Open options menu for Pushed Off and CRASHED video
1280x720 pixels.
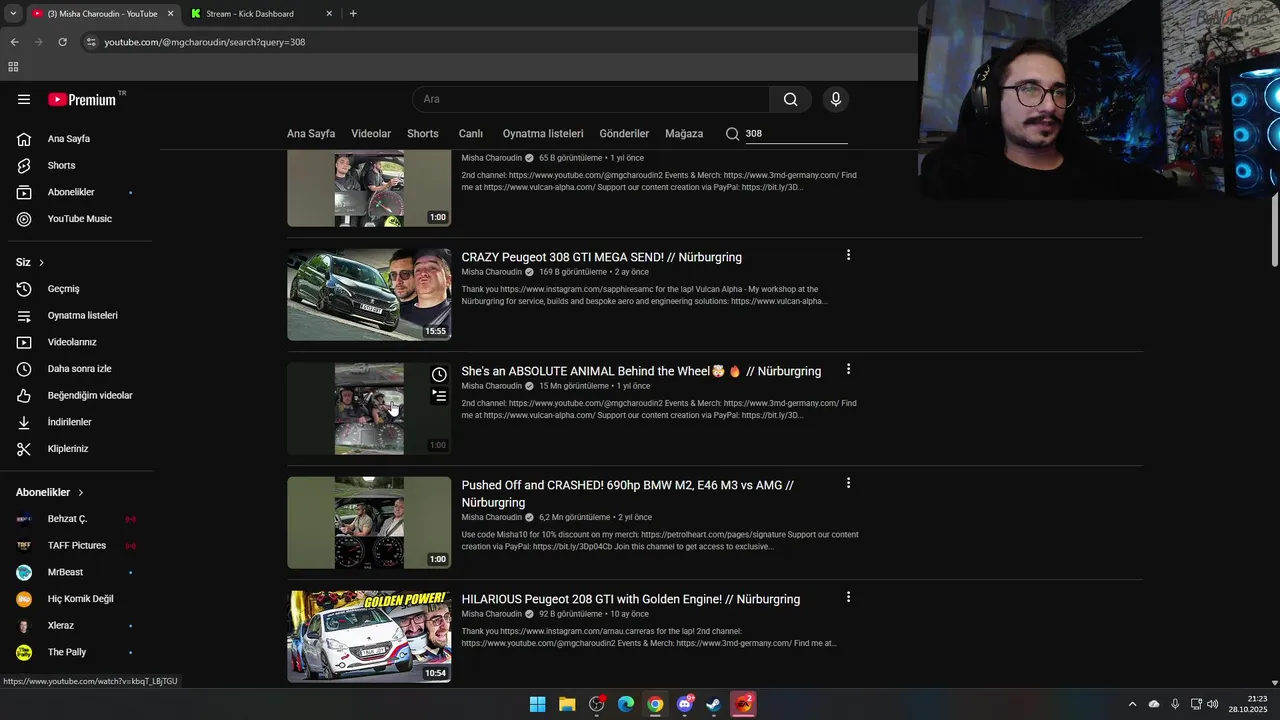point(848,483)
